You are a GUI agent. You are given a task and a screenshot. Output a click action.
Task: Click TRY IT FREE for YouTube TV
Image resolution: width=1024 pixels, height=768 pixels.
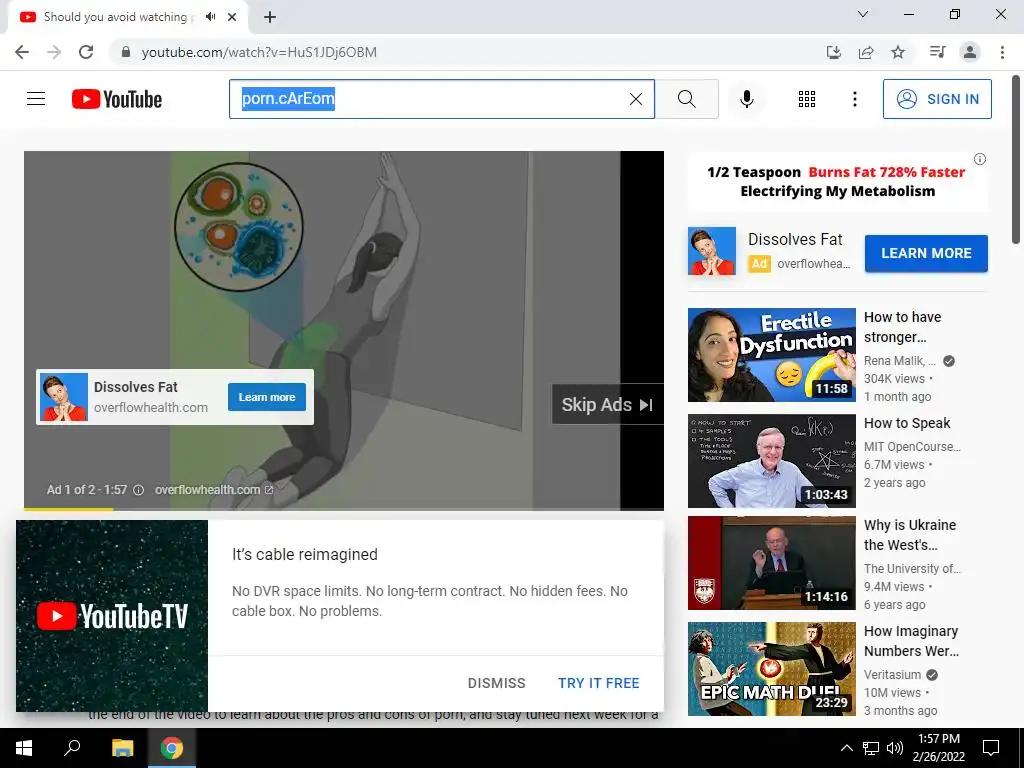598,683
